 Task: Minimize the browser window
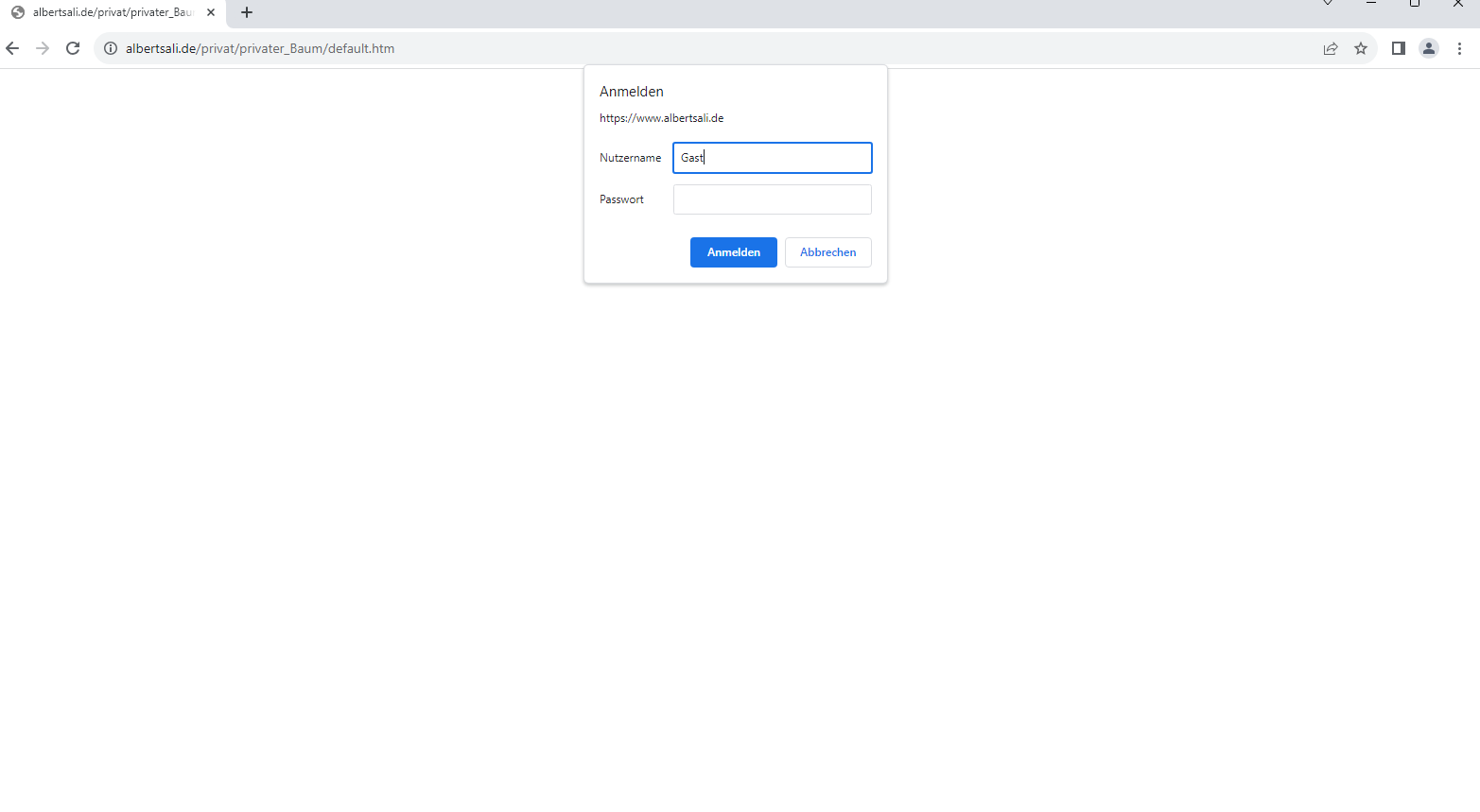click(1371, 4)
